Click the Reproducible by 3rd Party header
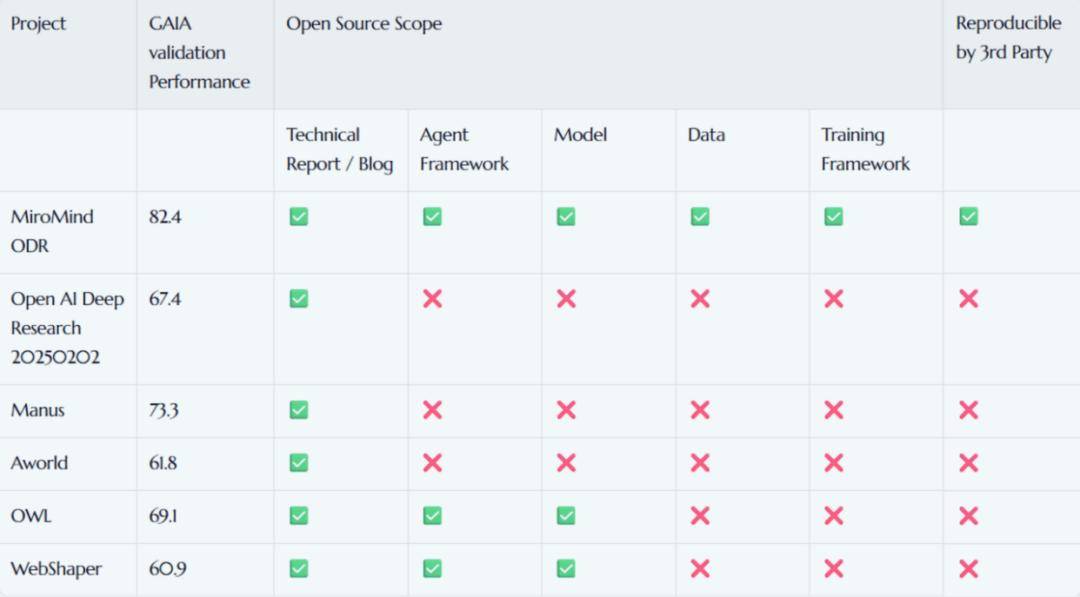1080x597 pixels. [x=1008, y=38]
